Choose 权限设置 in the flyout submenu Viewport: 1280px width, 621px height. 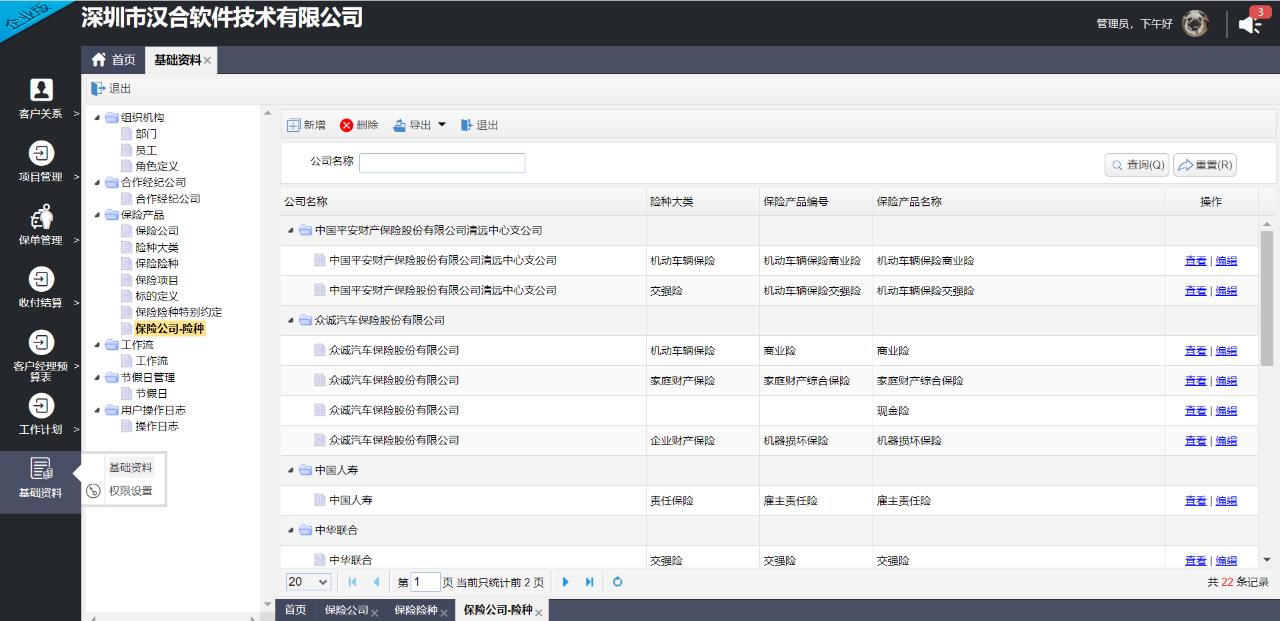[x=131, y=491]
